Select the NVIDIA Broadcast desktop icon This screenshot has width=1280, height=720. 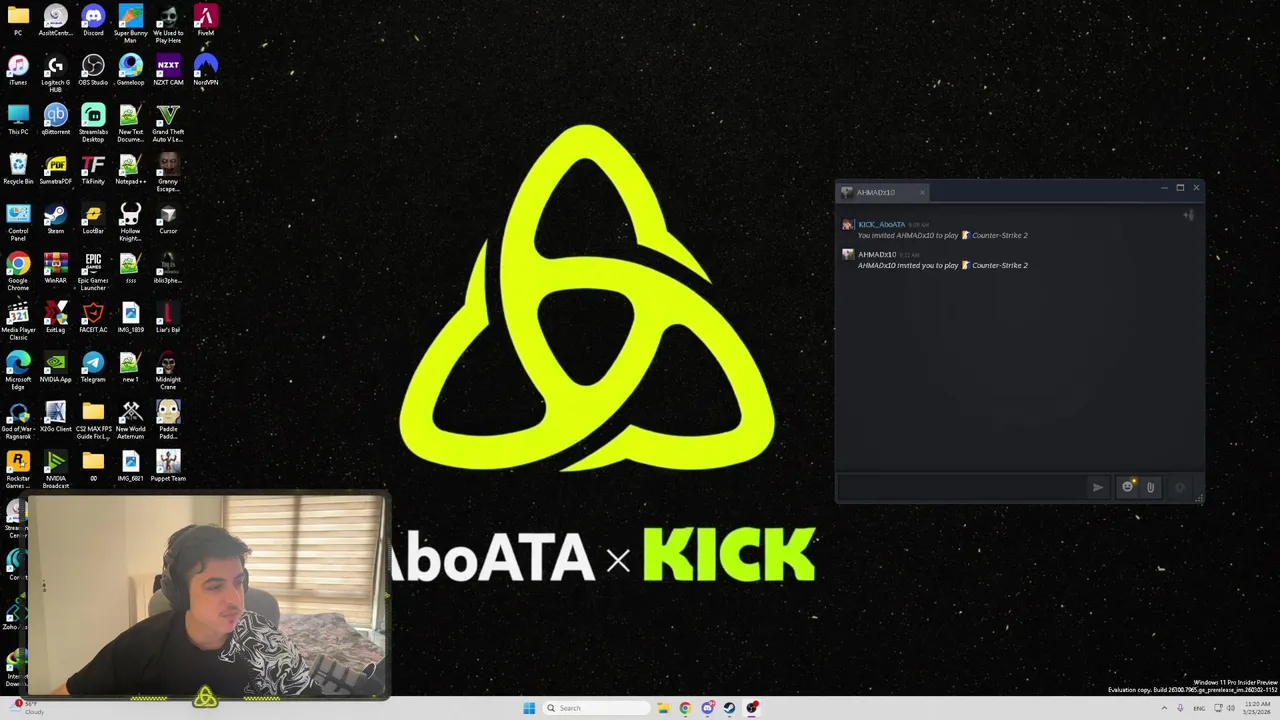tap(55, 470)
